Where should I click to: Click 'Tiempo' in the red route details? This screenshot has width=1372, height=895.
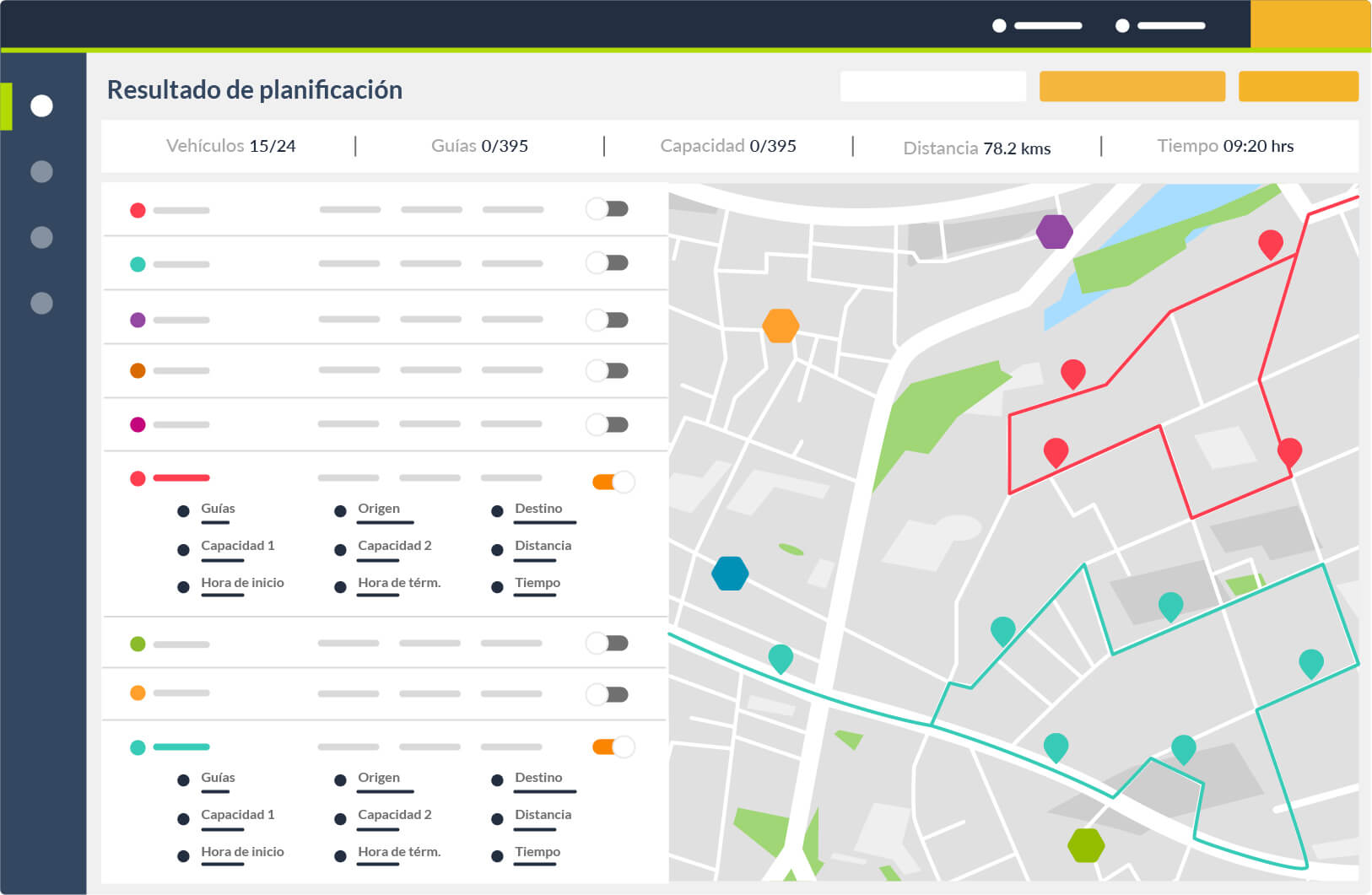point(537,583)
